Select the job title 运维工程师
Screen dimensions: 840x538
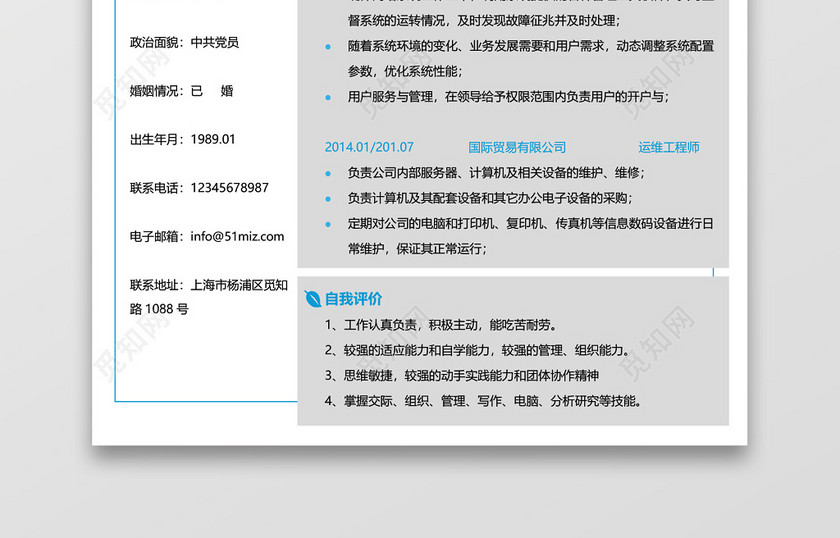[x=669, y=147]
